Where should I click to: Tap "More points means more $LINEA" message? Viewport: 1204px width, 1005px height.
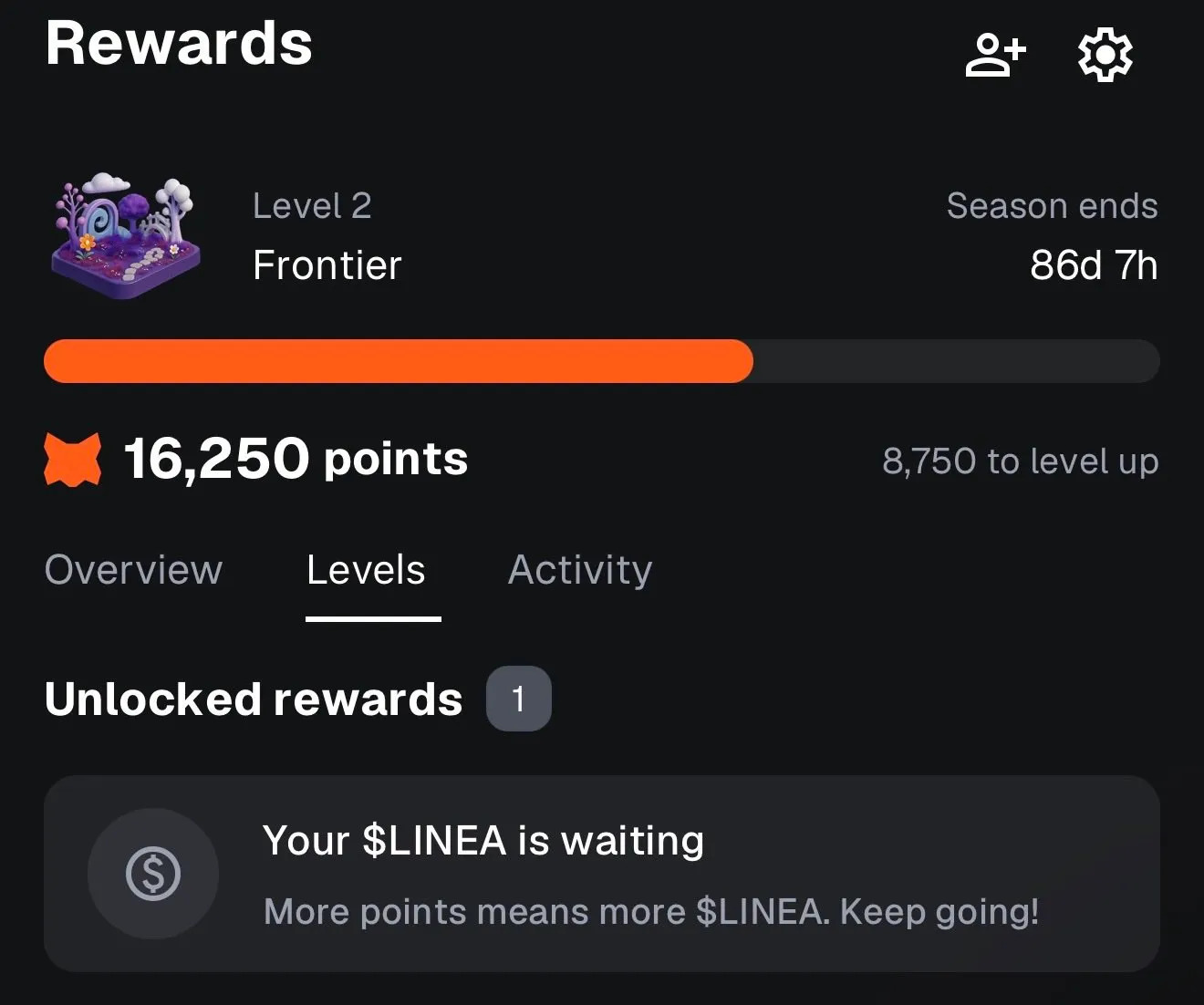tap(651, 911)
